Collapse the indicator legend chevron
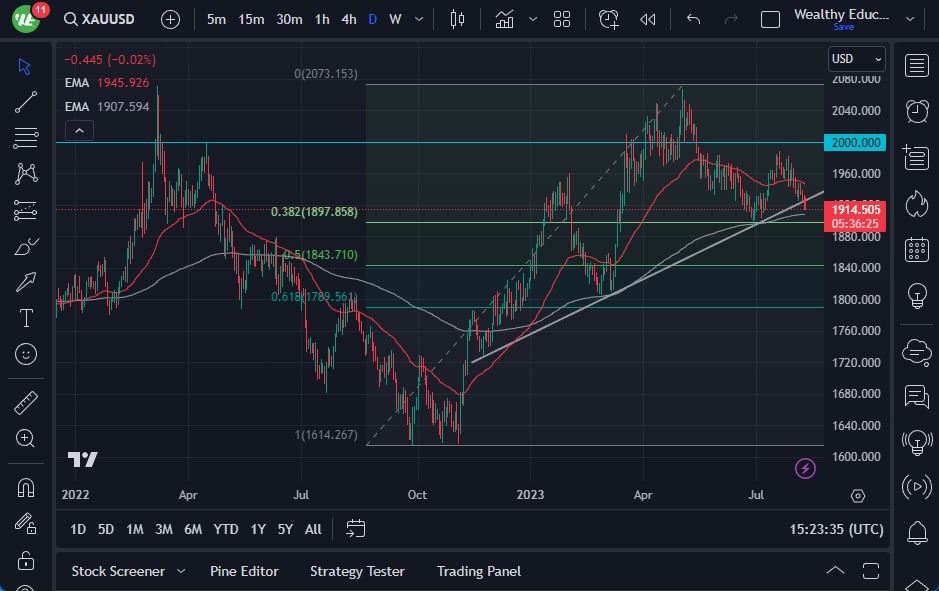The image size is (939, 591). point(79,130)
